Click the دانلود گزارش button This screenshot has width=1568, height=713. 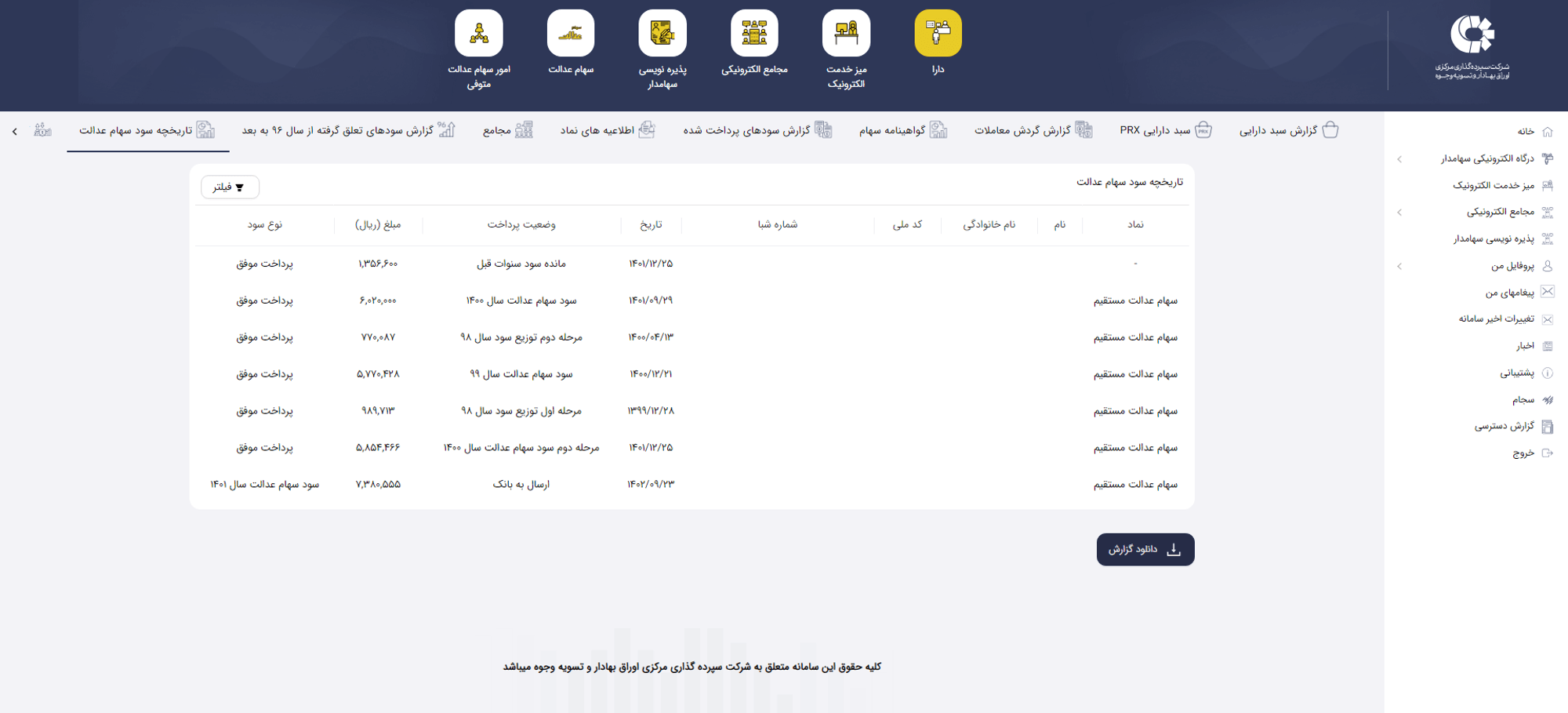coord(1145,550)
